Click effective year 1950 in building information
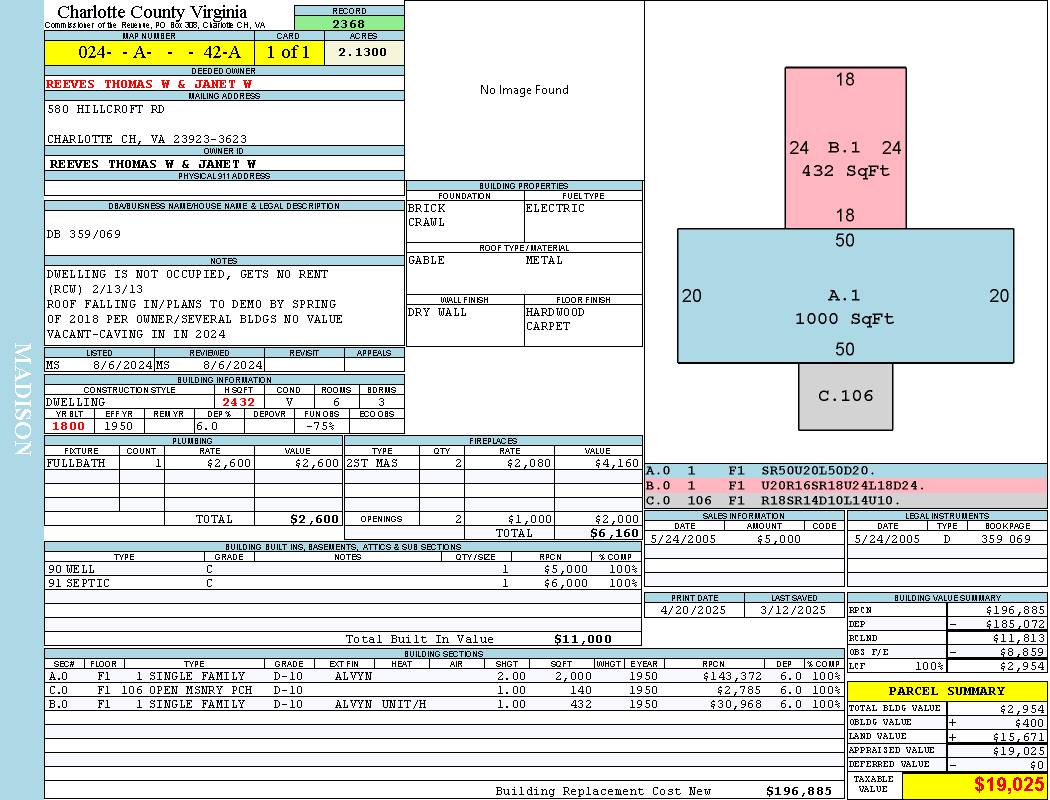Screen dimensions: 1050x800 [119, 426]
